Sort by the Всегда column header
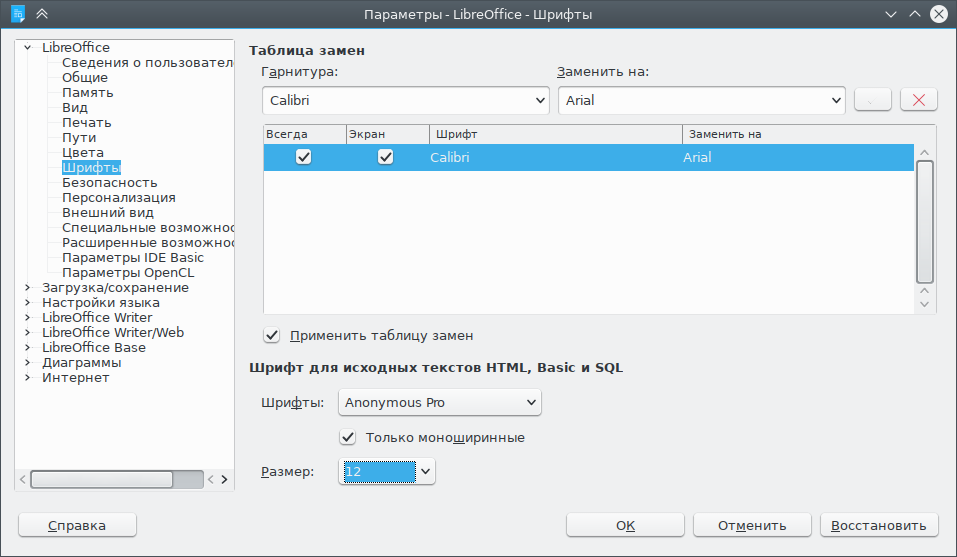This screenshot has height=557, width=957. 305,134
